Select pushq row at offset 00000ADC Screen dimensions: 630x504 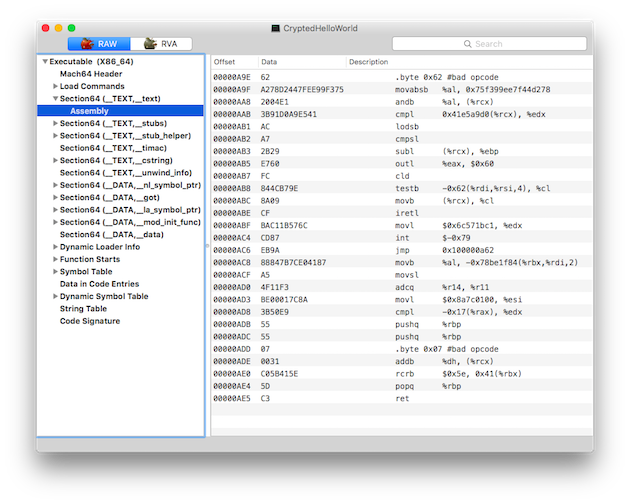click(402, 337)
